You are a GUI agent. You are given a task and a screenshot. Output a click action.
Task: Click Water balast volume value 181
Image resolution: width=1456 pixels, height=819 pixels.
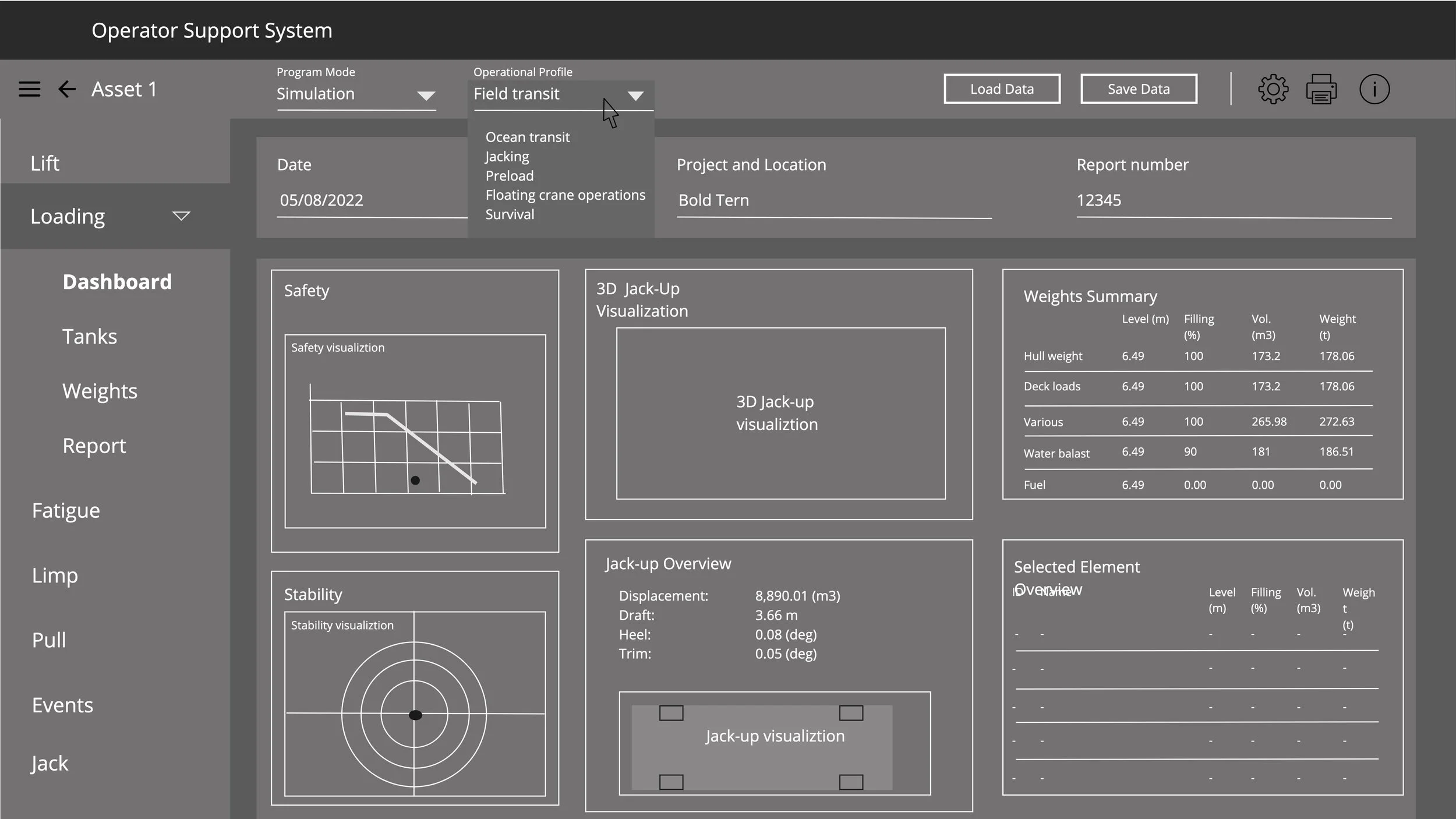click(x=1261, y=451)
